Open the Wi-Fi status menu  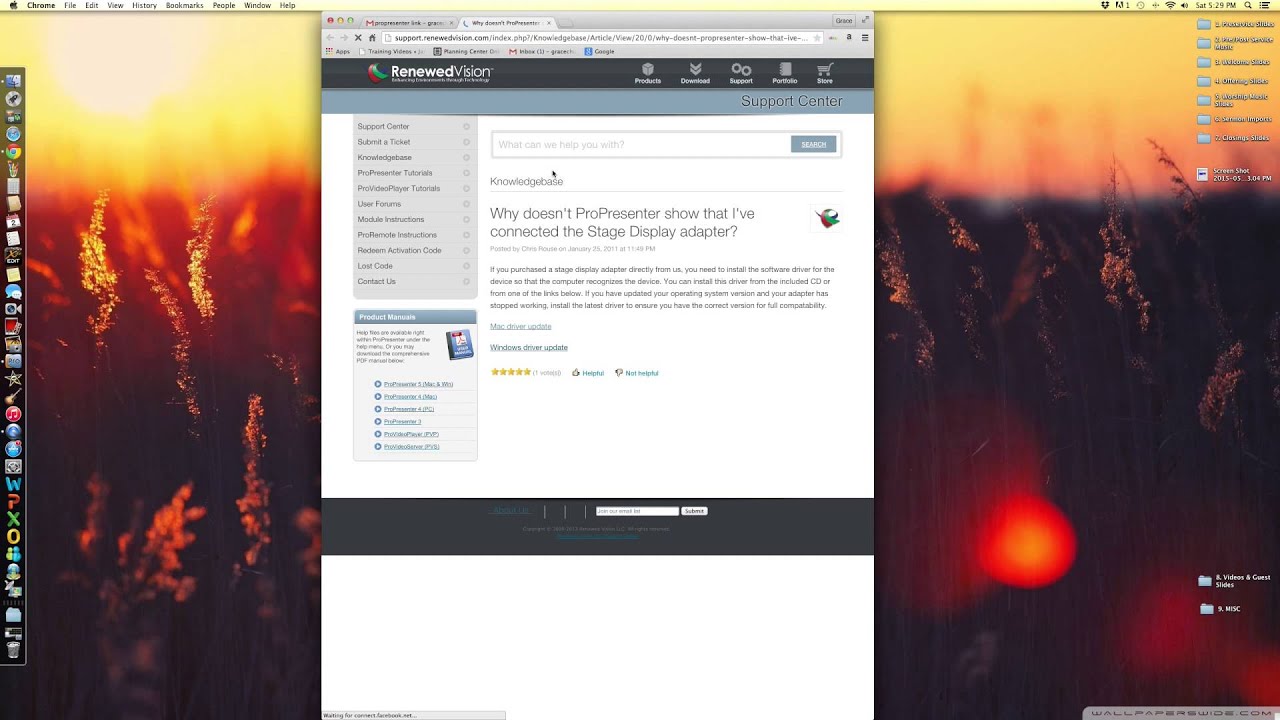pyautogui.click(x=1170, y=6)
